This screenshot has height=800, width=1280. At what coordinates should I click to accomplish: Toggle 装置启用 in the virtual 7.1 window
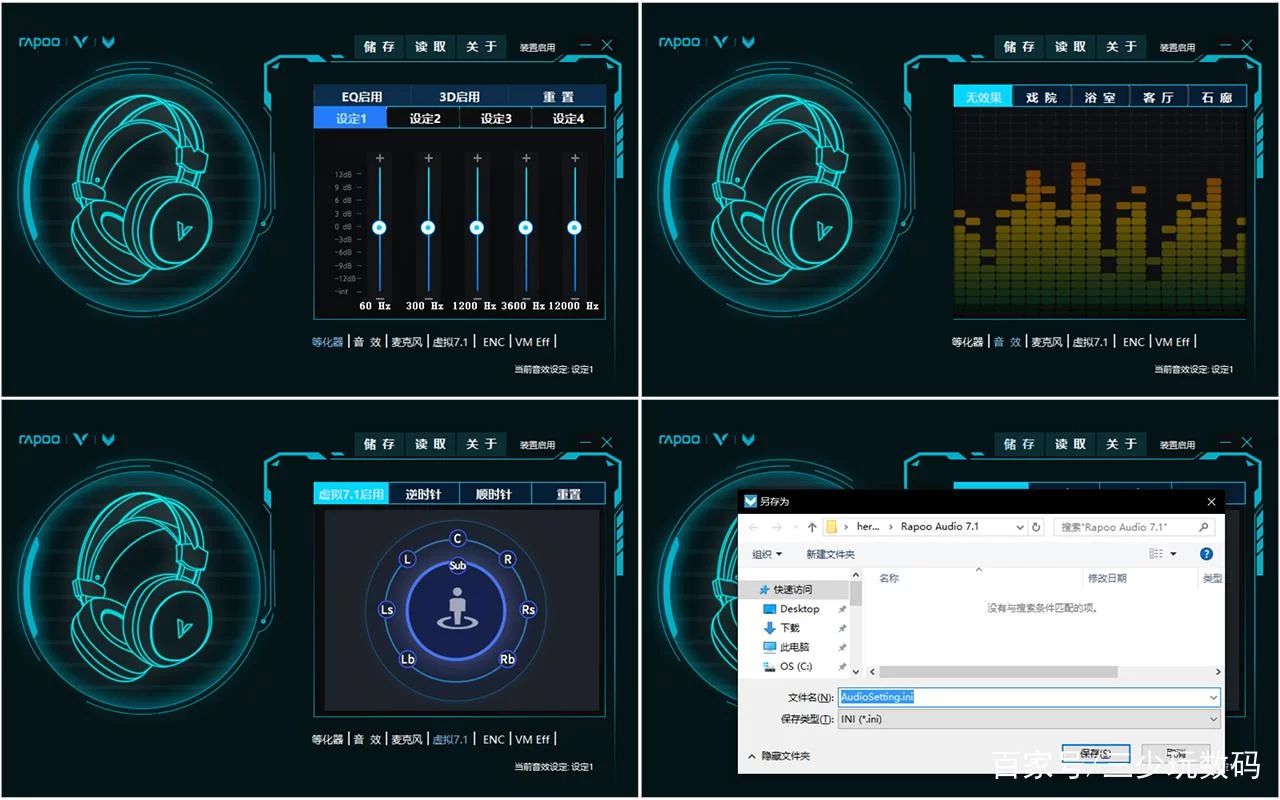[x=537, y=445]
